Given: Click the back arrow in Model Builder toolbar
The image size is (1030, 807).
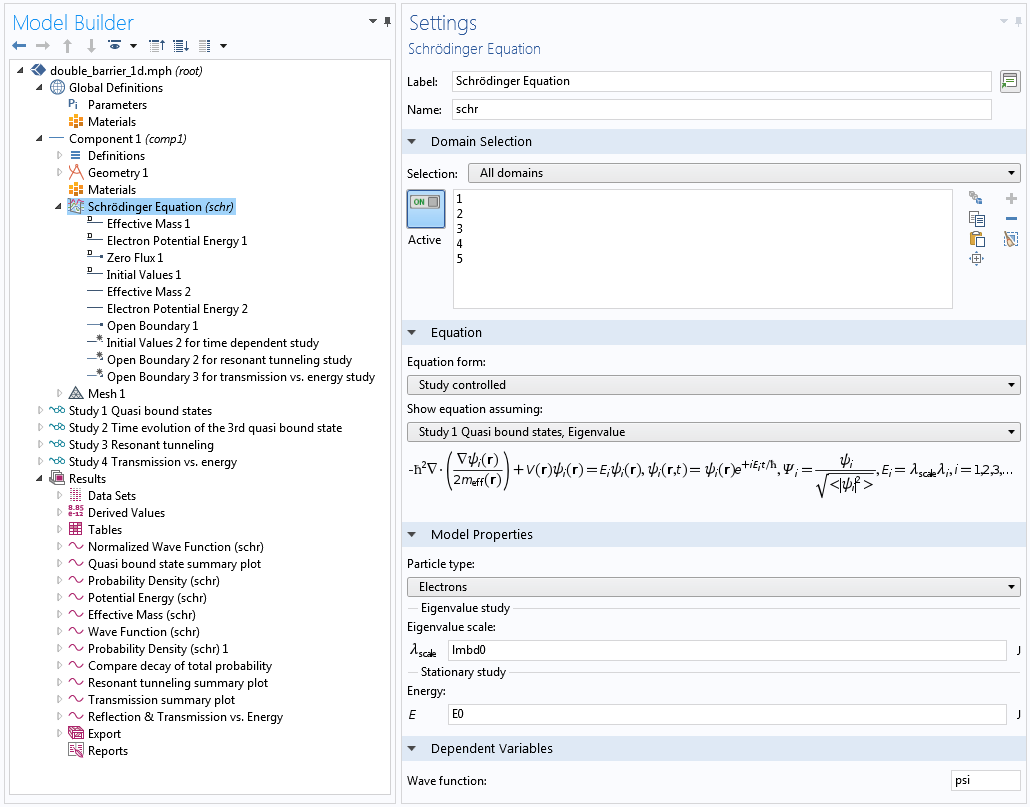Looking at the screenshot, I should point(19,46).
